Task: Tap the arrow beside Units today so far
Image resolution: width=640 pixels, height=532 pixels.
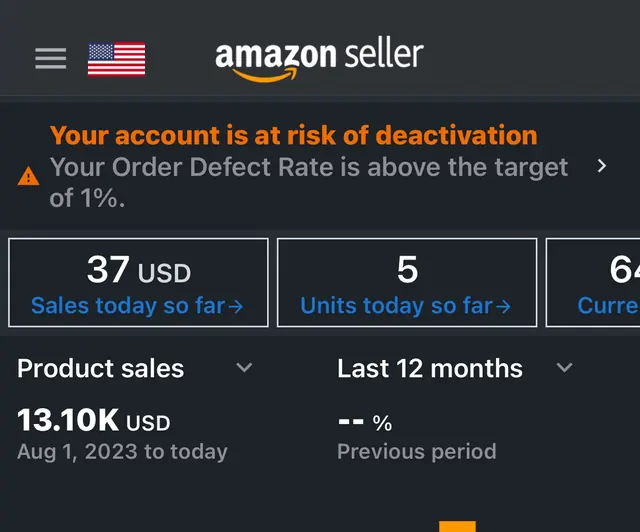Action: [503, 306]
